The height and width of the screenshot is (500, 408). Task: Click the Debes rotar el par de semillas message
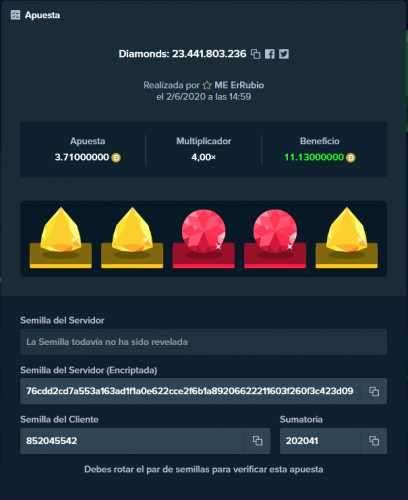[x=203, y=469]
